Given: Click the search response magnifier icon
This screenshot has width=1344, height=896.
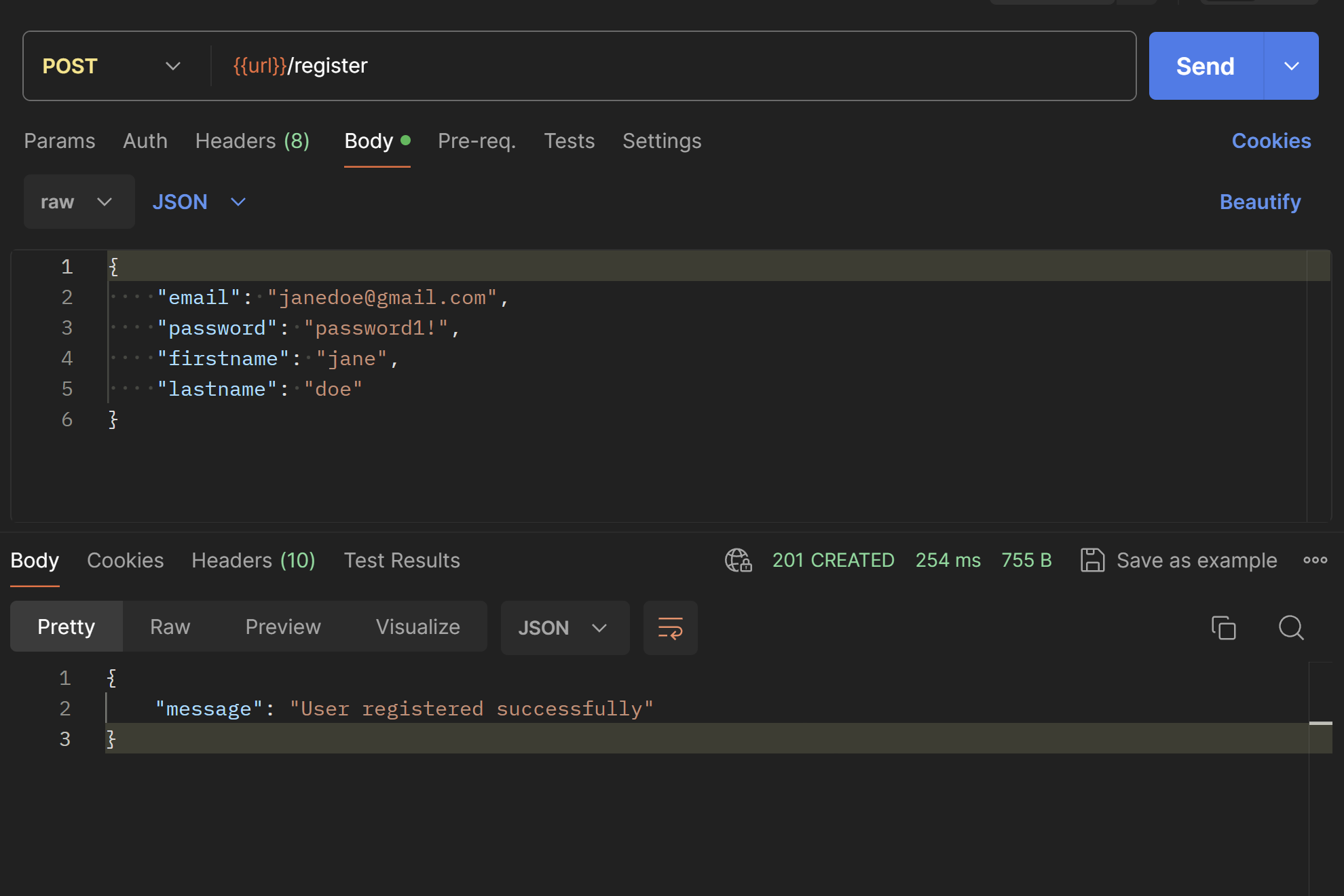Looking at the screenshot, I should click(x=1290, y=628).
